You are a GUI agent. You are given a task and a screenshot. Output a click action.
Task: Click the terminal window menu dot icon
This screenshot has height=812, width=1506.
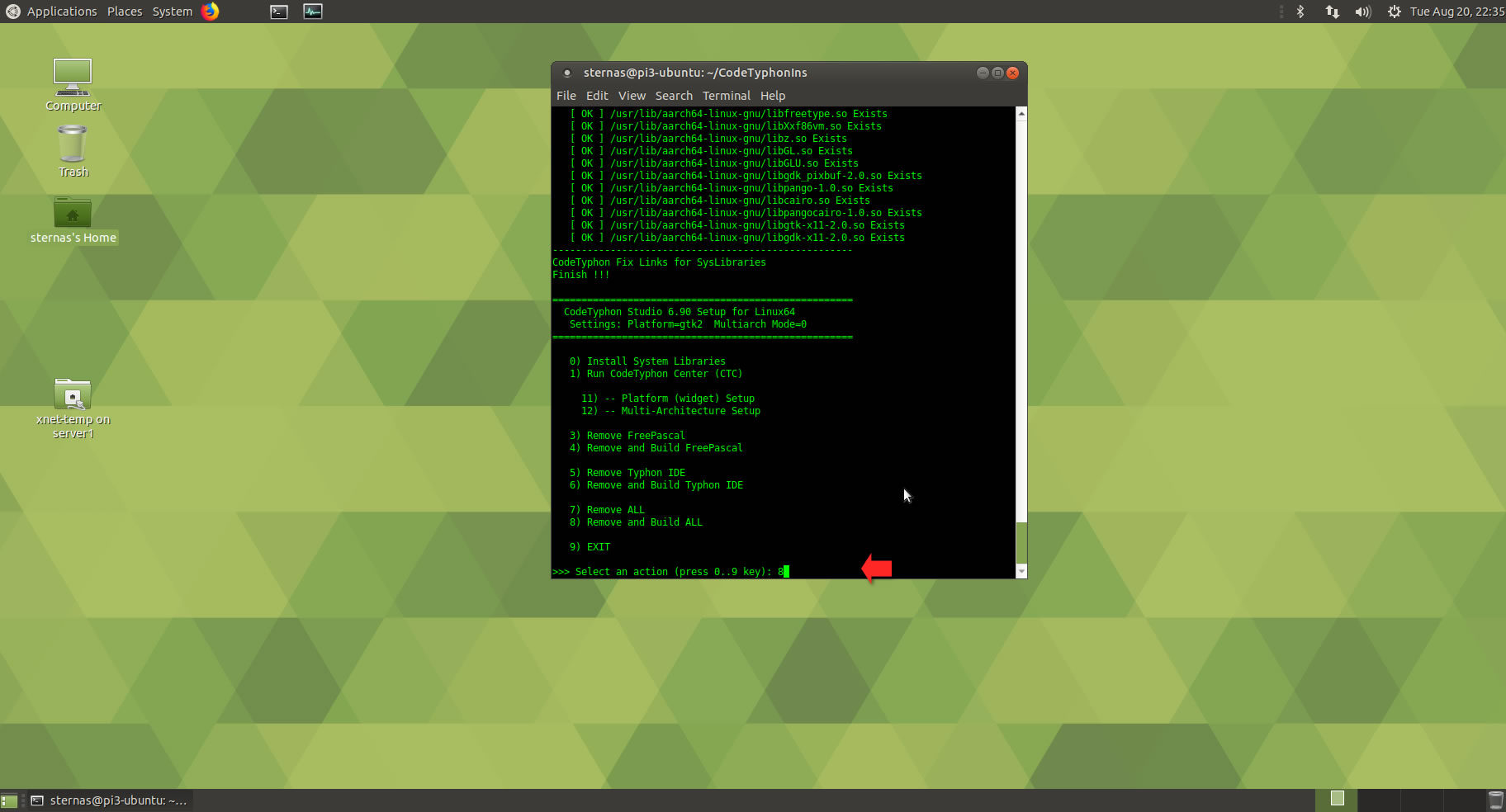pyautogui.click(x=567, y=73)
